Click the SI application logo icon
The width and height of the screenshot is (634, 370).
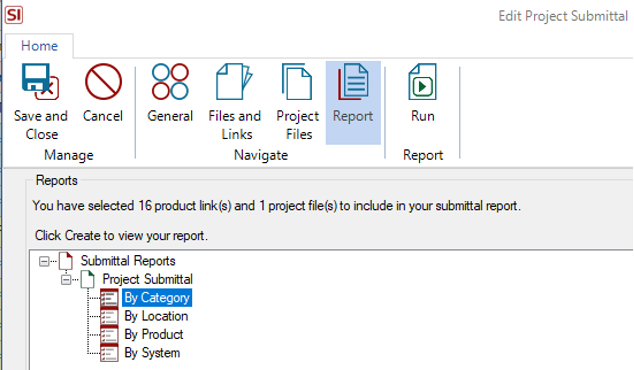[x=14, y=15]
